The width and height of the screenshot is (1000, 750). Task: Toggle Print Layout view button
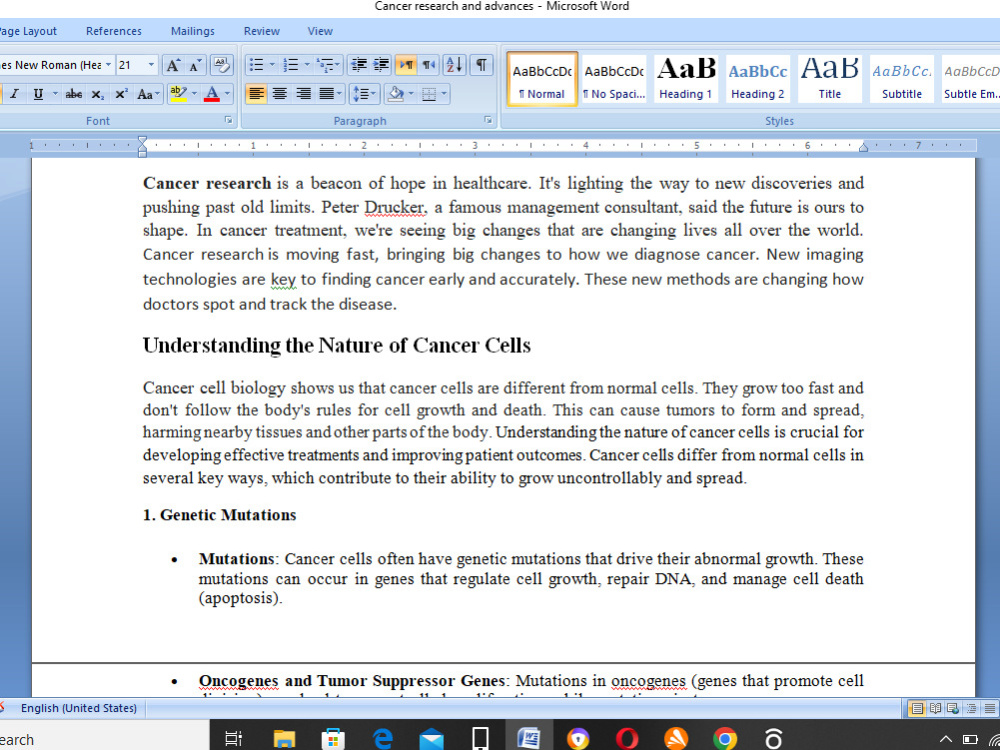coord(917,708)
